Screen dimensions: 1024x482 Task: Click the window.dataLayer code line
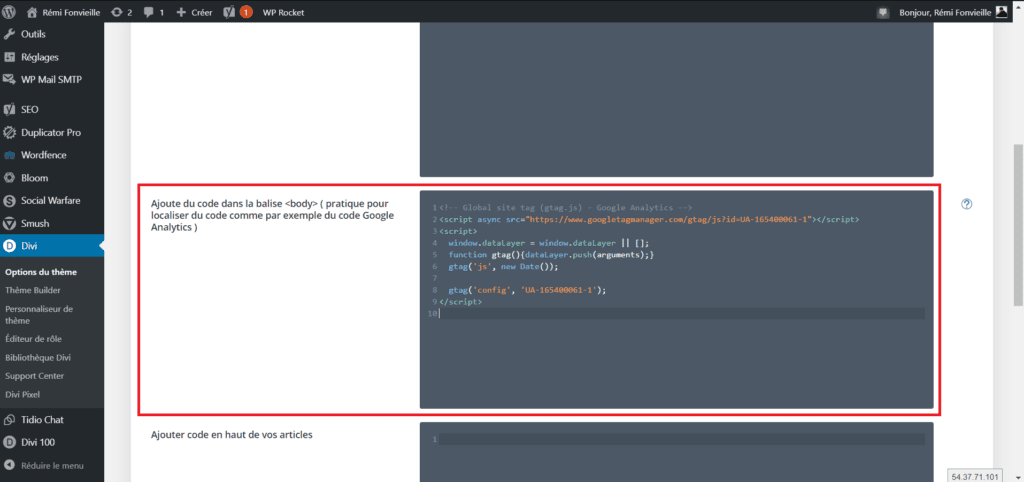point(549,243)
